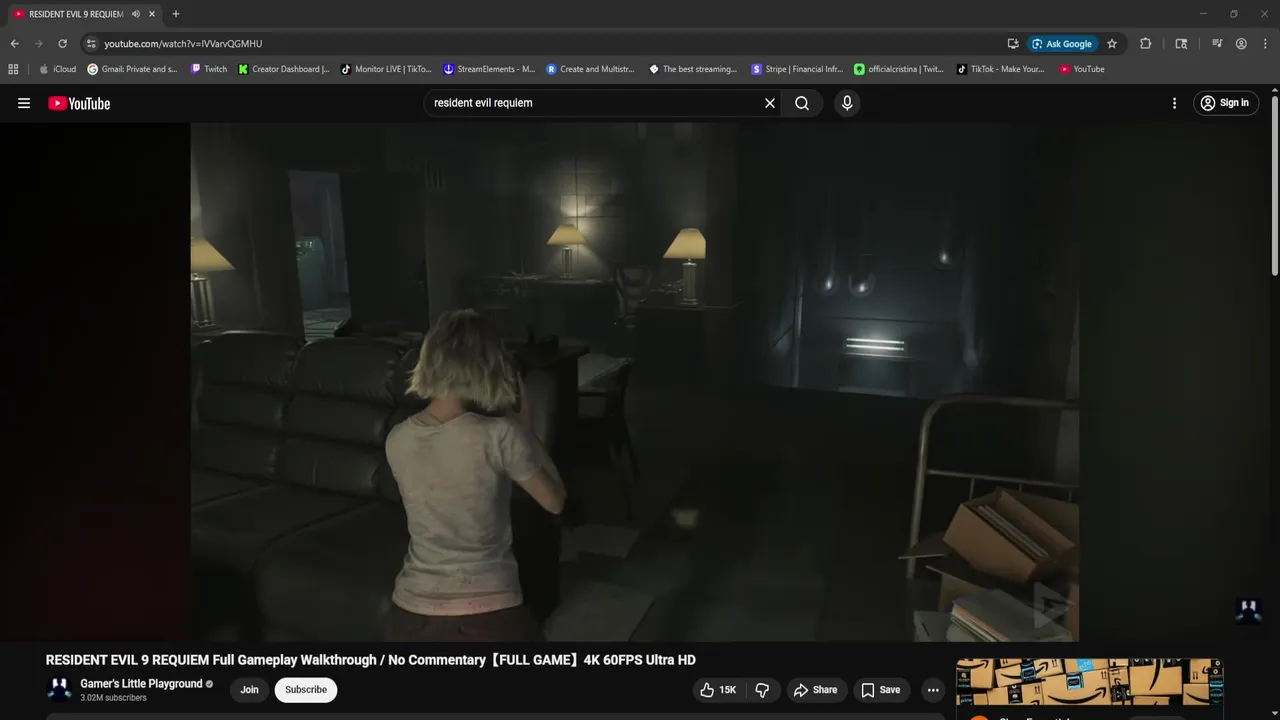
Task: Open Creator Dashboard bookmark
Action: [x=284, y=69]
